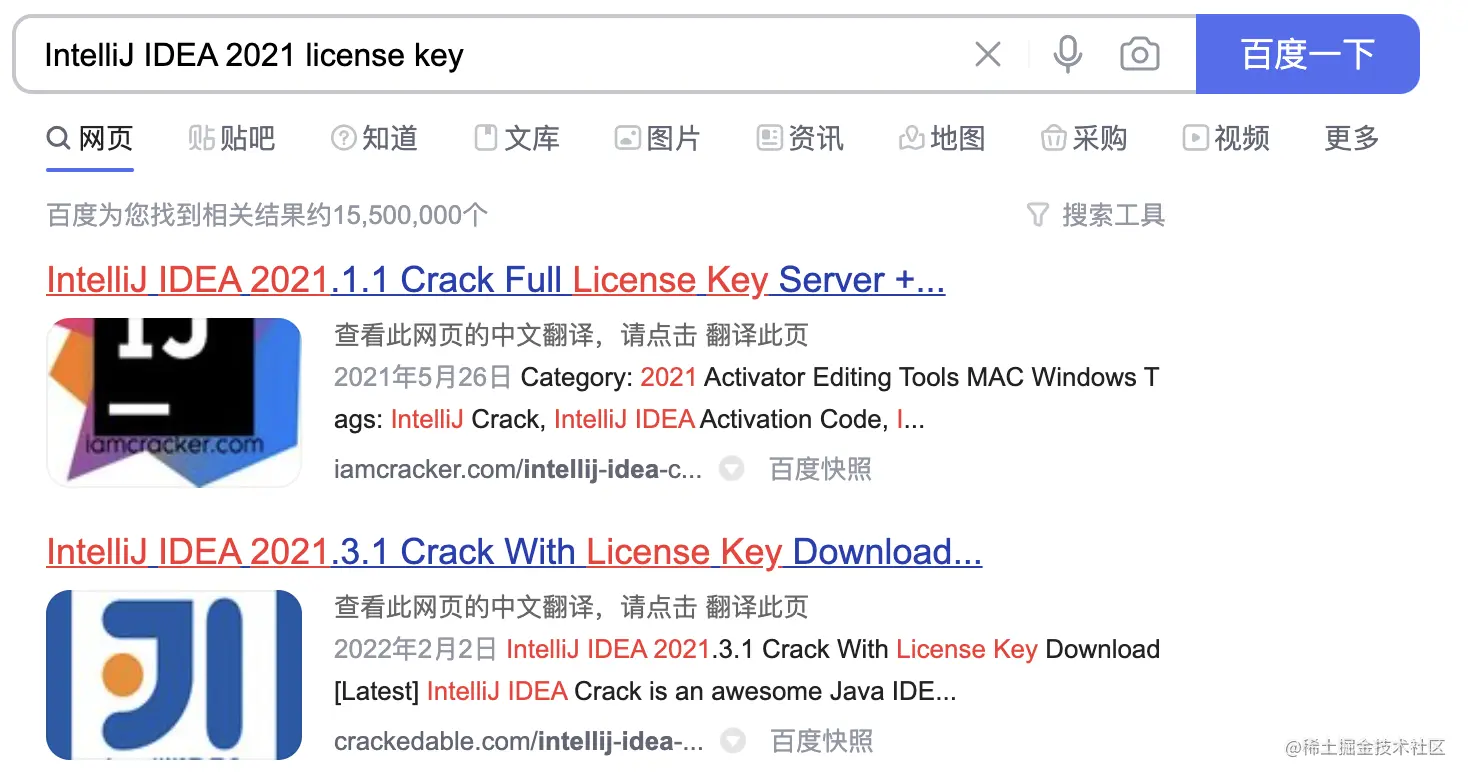Clear the search box with the X icon

pyautogui.click(x=988, y=54)
